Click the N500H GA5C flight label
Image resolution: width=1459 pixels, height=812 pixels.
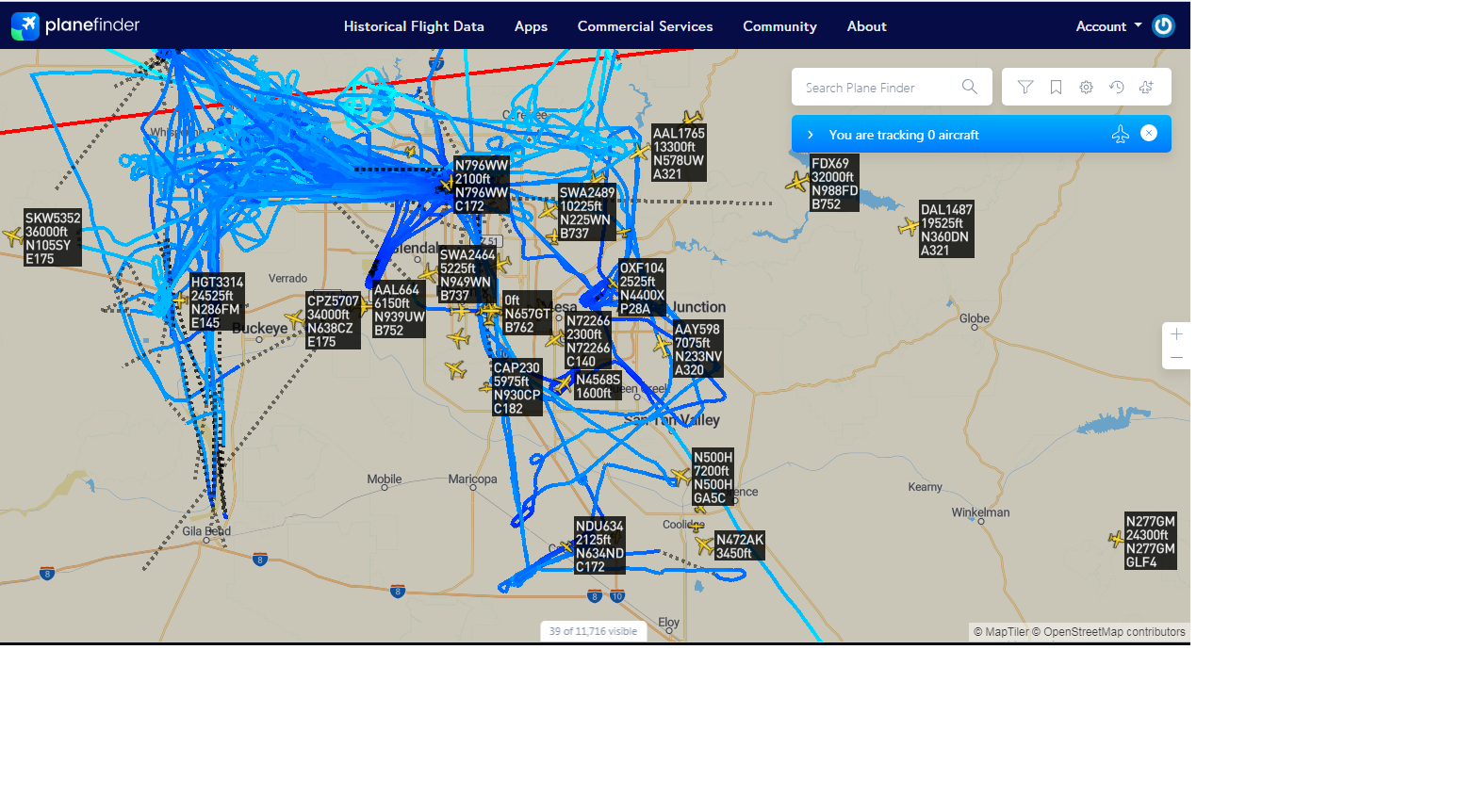pyautogui.click(x=713, y=478)
